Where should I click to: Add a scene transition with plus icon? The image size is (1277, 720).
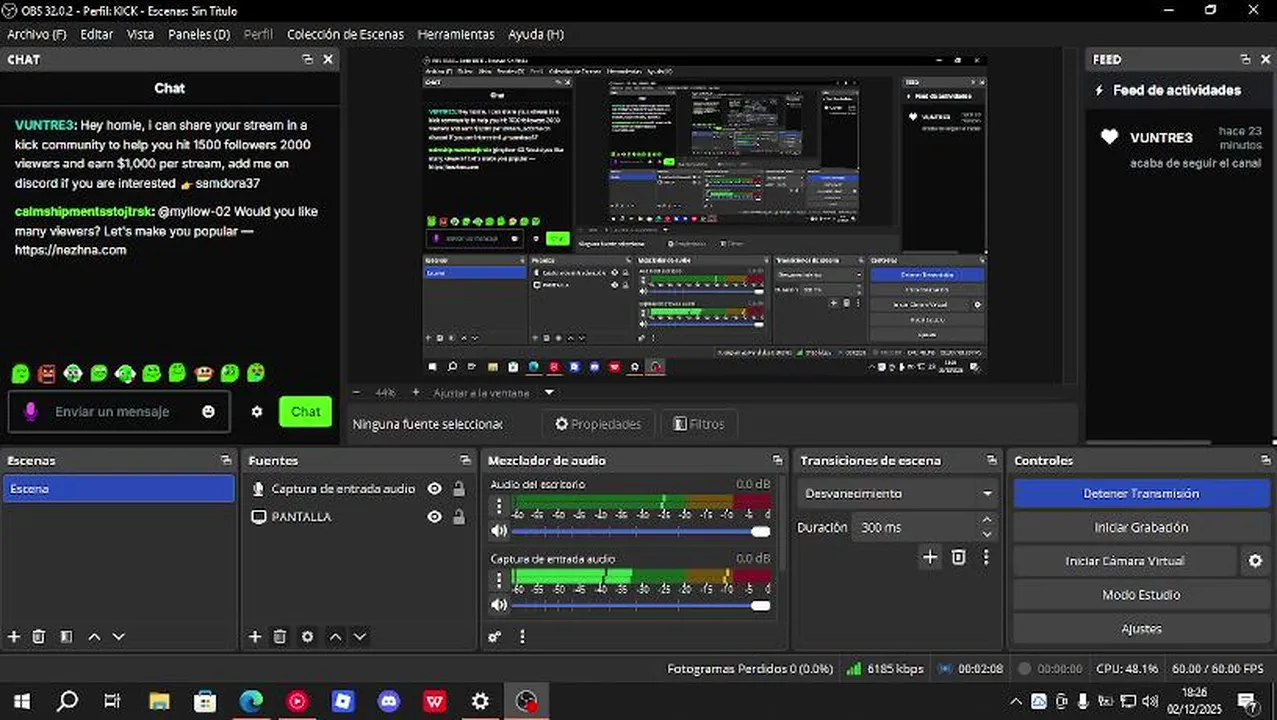[x=930, y=557]
